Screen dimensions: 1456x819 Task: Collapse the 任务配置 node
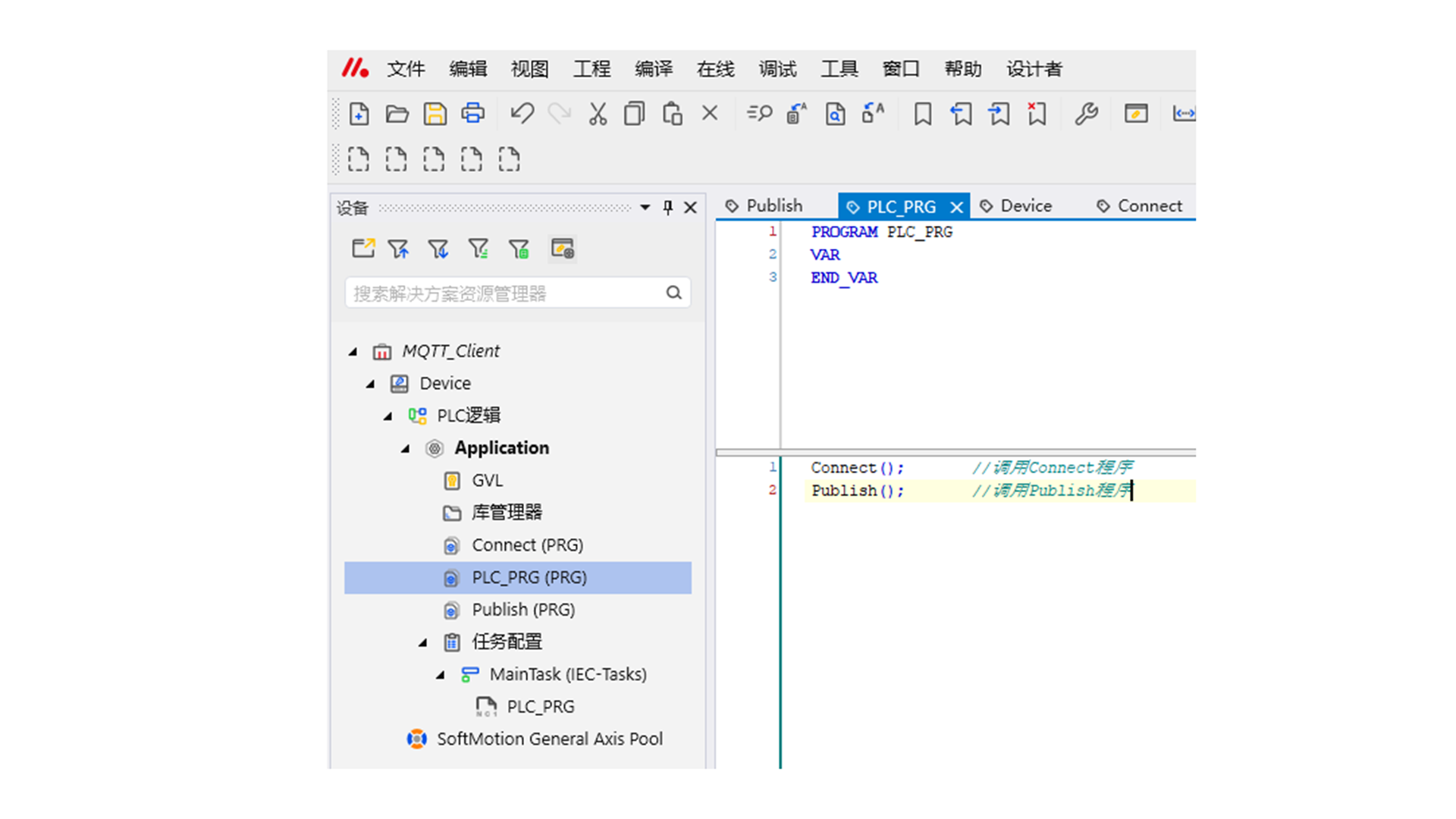coord(423,643)
